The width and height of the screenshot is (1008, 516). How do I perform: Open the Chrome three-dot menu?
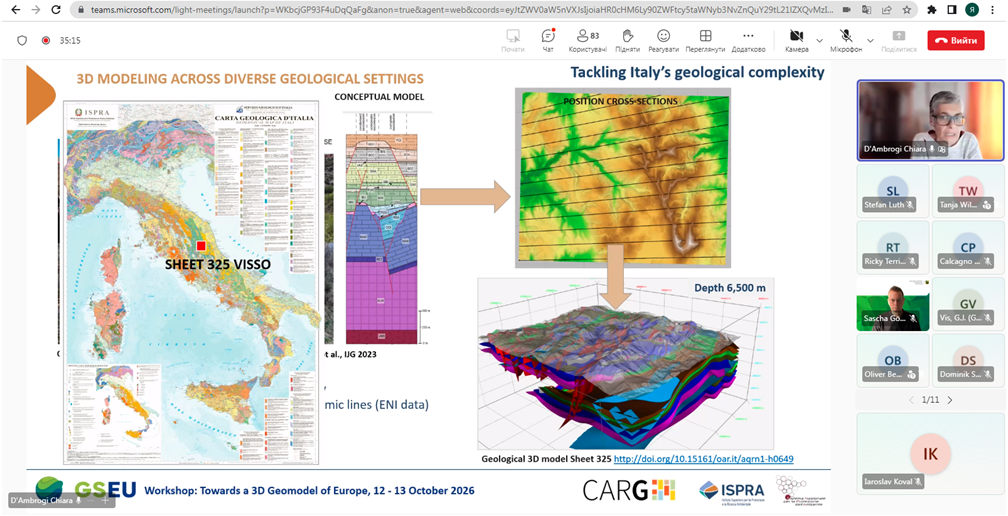pos(993,10)
